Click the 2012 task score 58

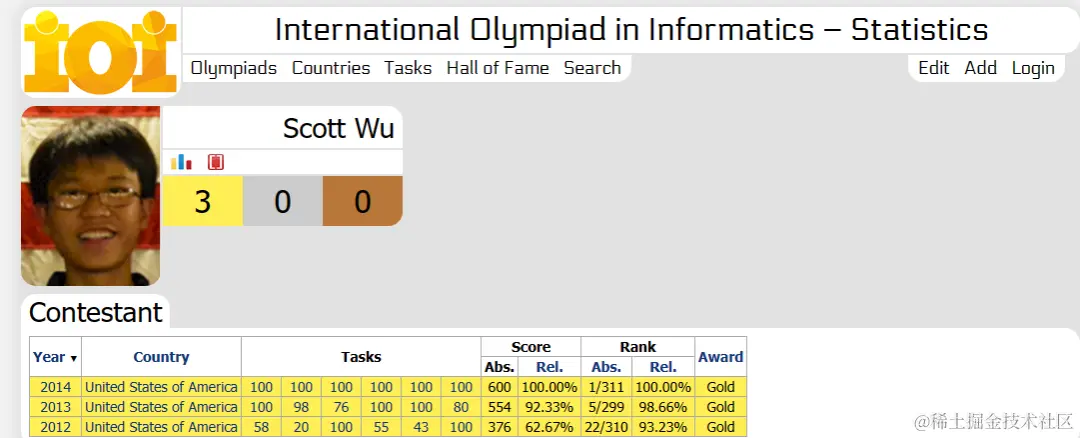261,427
